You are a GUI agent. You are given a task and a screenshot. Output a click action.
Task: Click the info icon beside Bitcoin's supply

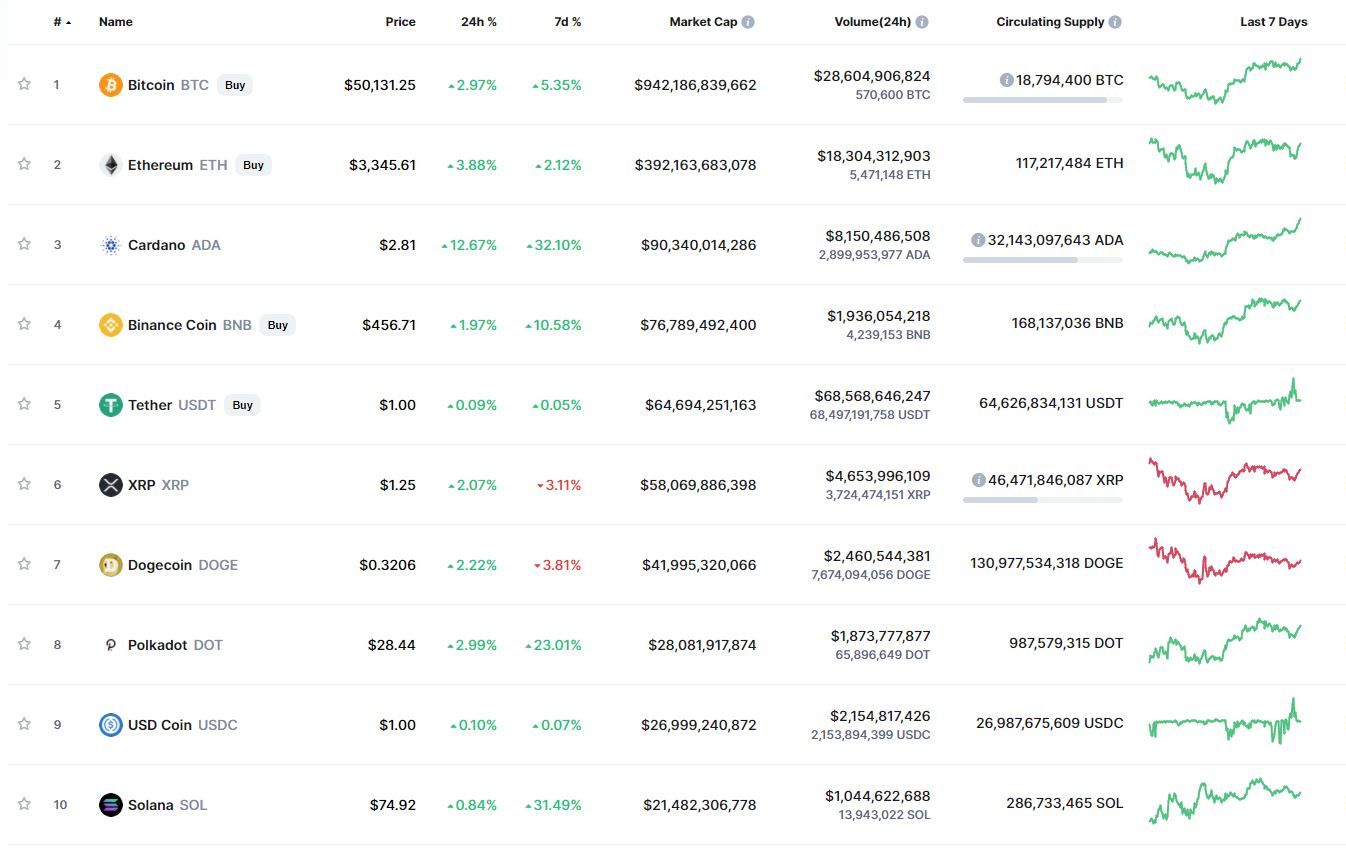[x=1006, y=80]
